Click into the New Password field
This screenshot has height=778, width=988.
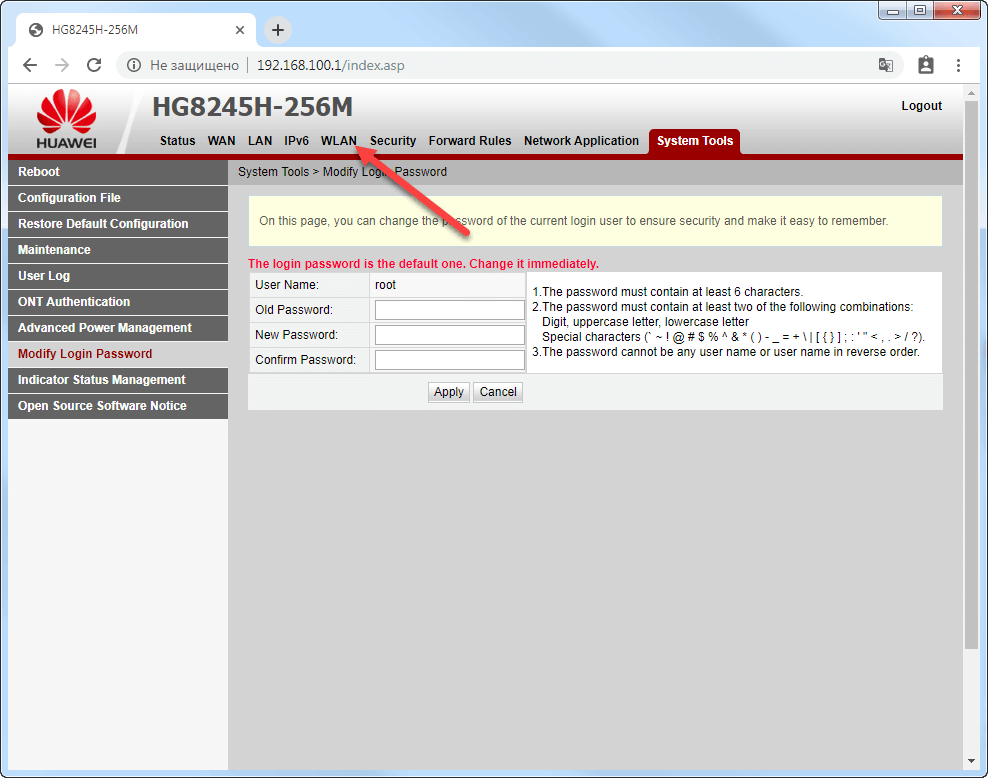(449, 335)
